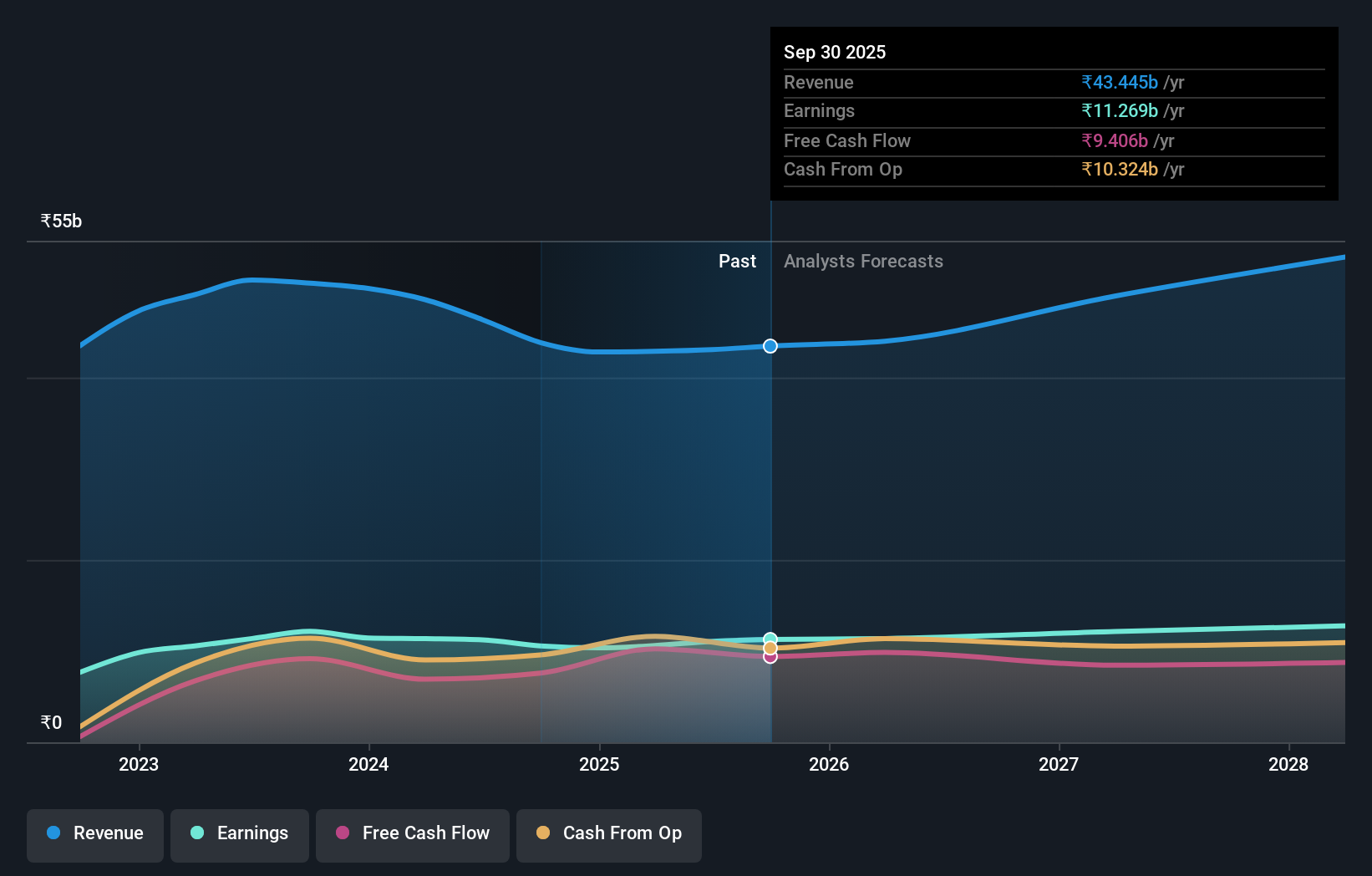
Task: Toggle the Revenue series visibility
Action: coord(94,833)
